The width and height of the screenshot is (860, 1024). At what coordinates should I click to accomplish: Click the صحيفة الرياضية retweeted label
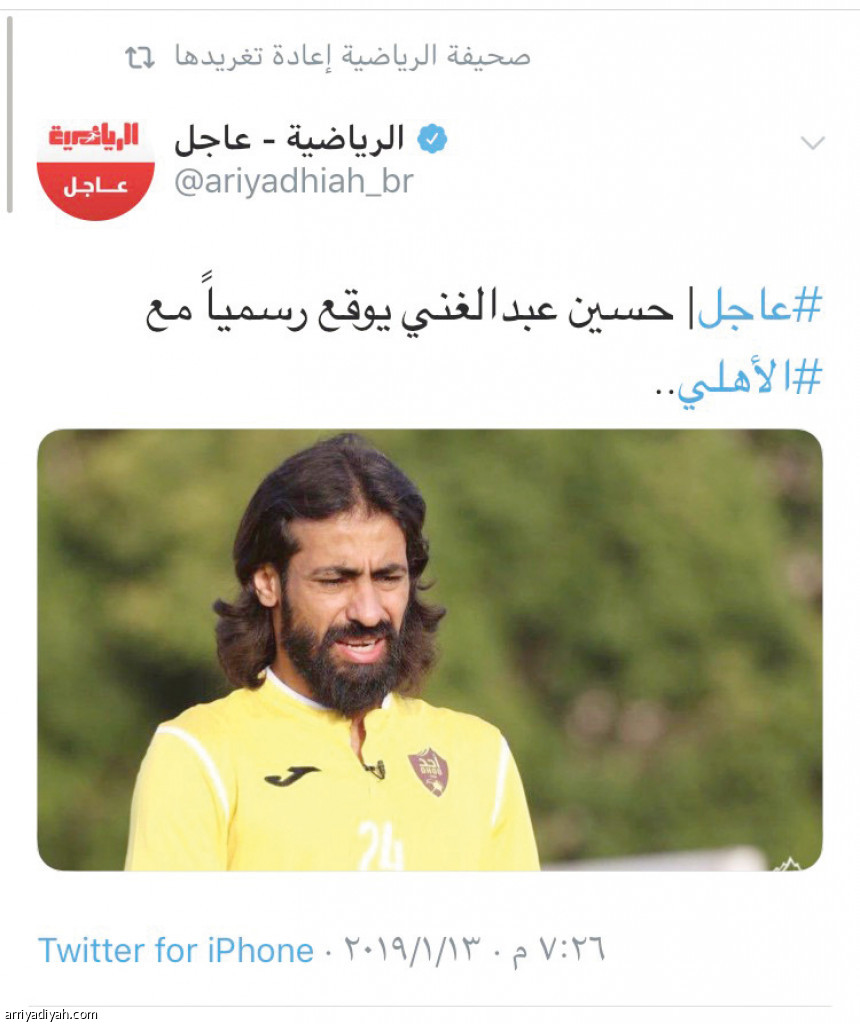point(352,56)
